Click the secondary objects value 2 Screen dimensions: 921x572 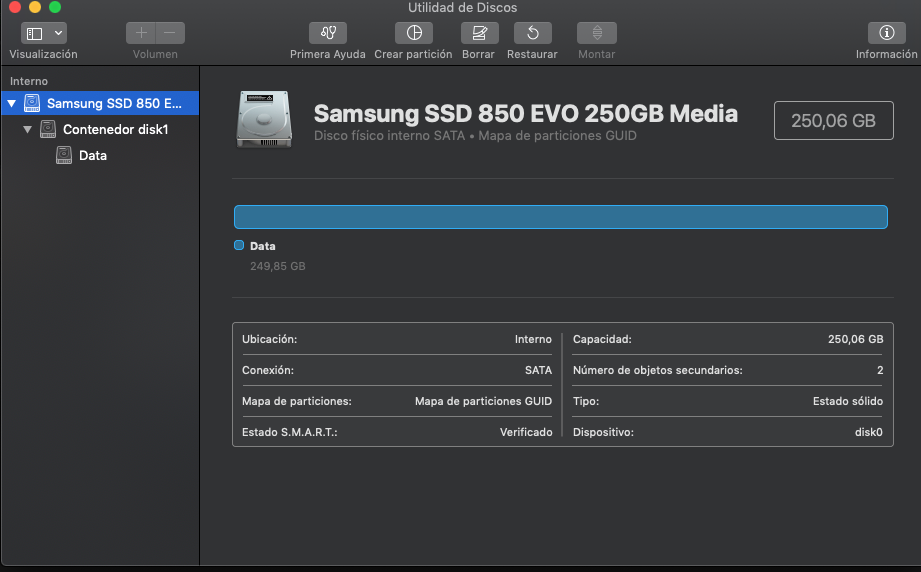880,370
